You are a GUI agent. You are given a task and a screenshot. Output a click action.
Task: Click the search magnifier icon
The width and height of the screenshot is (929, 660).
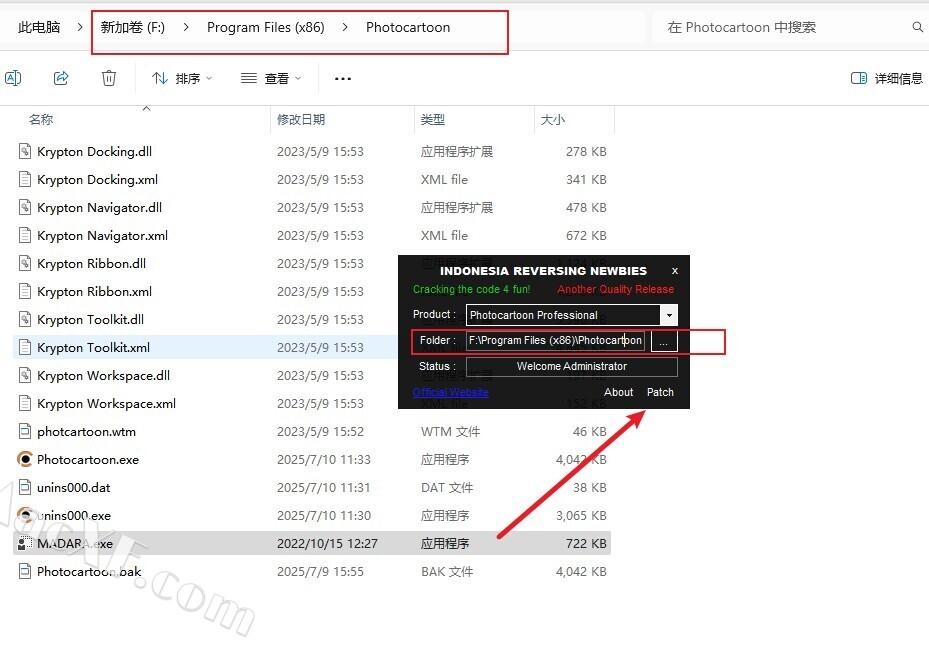917,27
